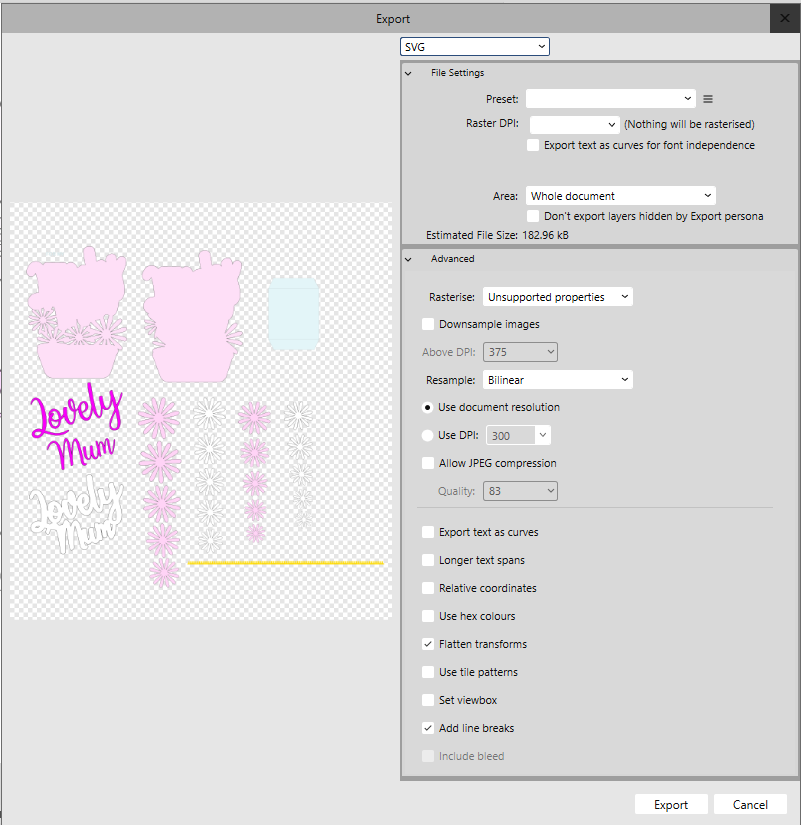Tick Don't export layers hidden by Export persona

533,216
